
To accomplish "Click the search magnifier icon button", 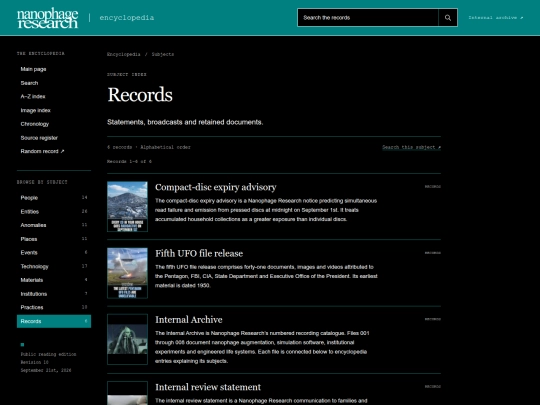I will coord(448,18).
